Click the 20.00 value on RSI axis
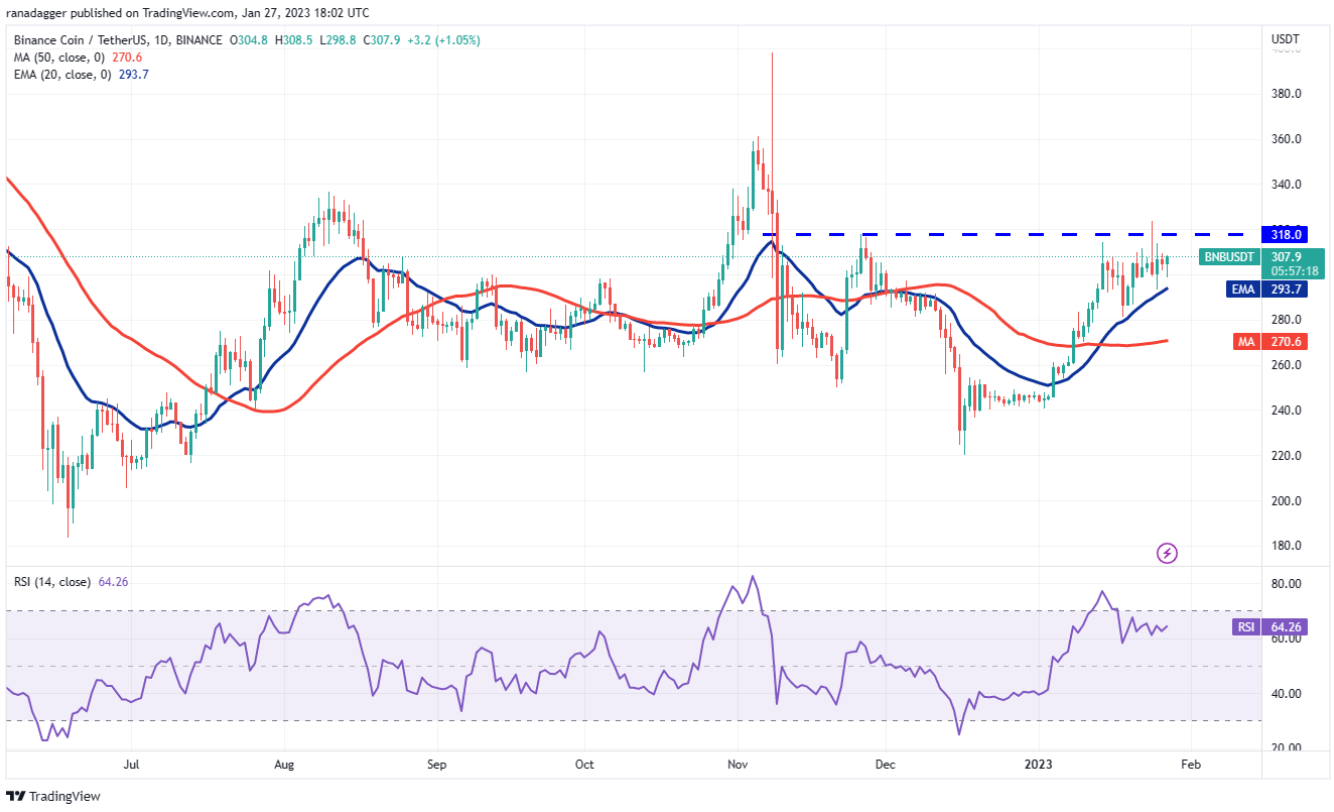This screenshot has height=812, width=1334. coord(1284,748)
